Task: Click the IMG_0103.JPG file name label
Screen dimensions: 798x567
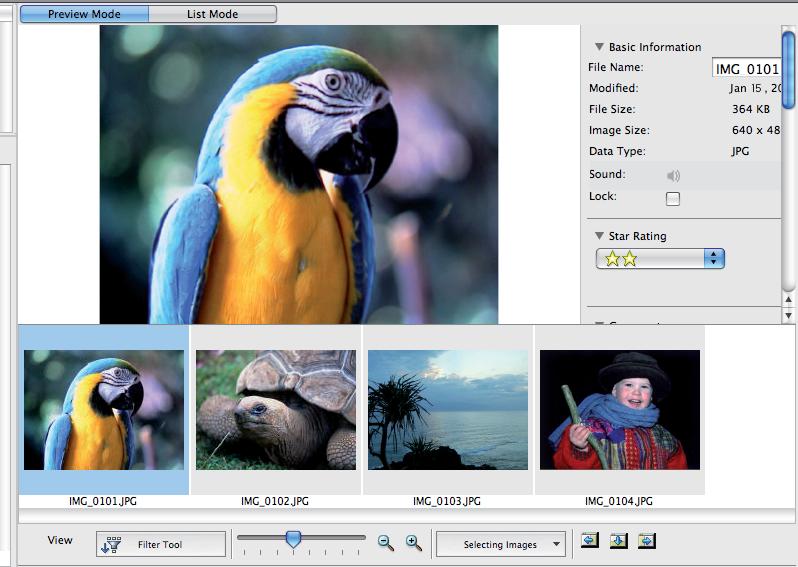Action: 447,501
